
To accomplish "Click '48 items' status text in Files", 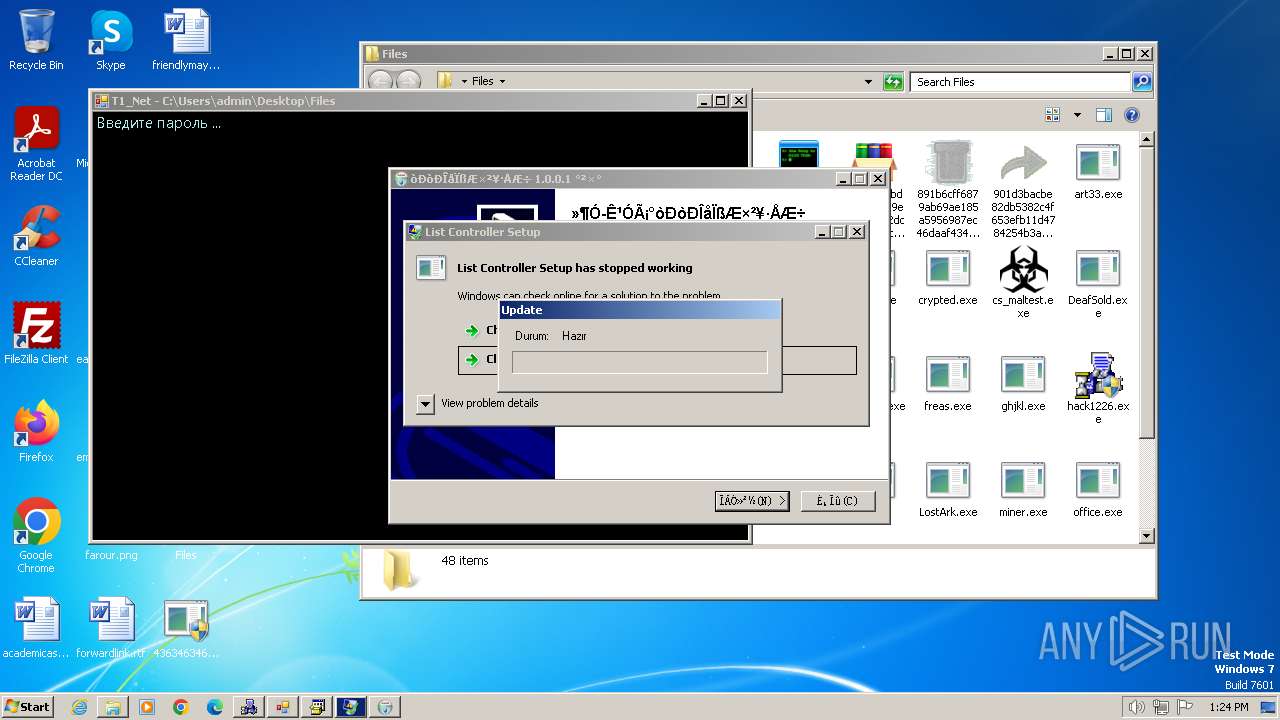I will click(465, 561).
